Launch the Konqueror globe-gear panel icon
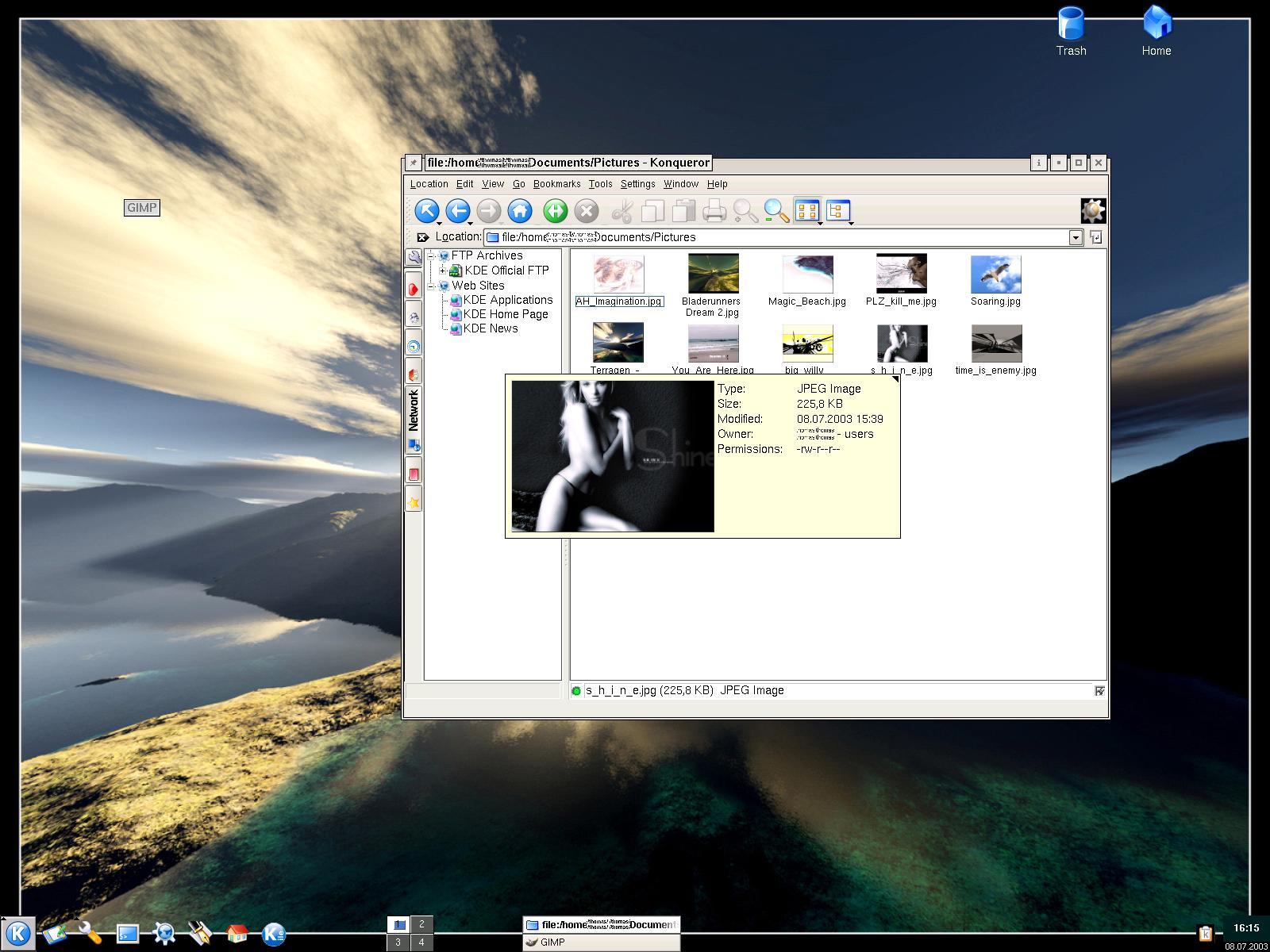Viewport: 1270px width, 952px height. point(164,934)
